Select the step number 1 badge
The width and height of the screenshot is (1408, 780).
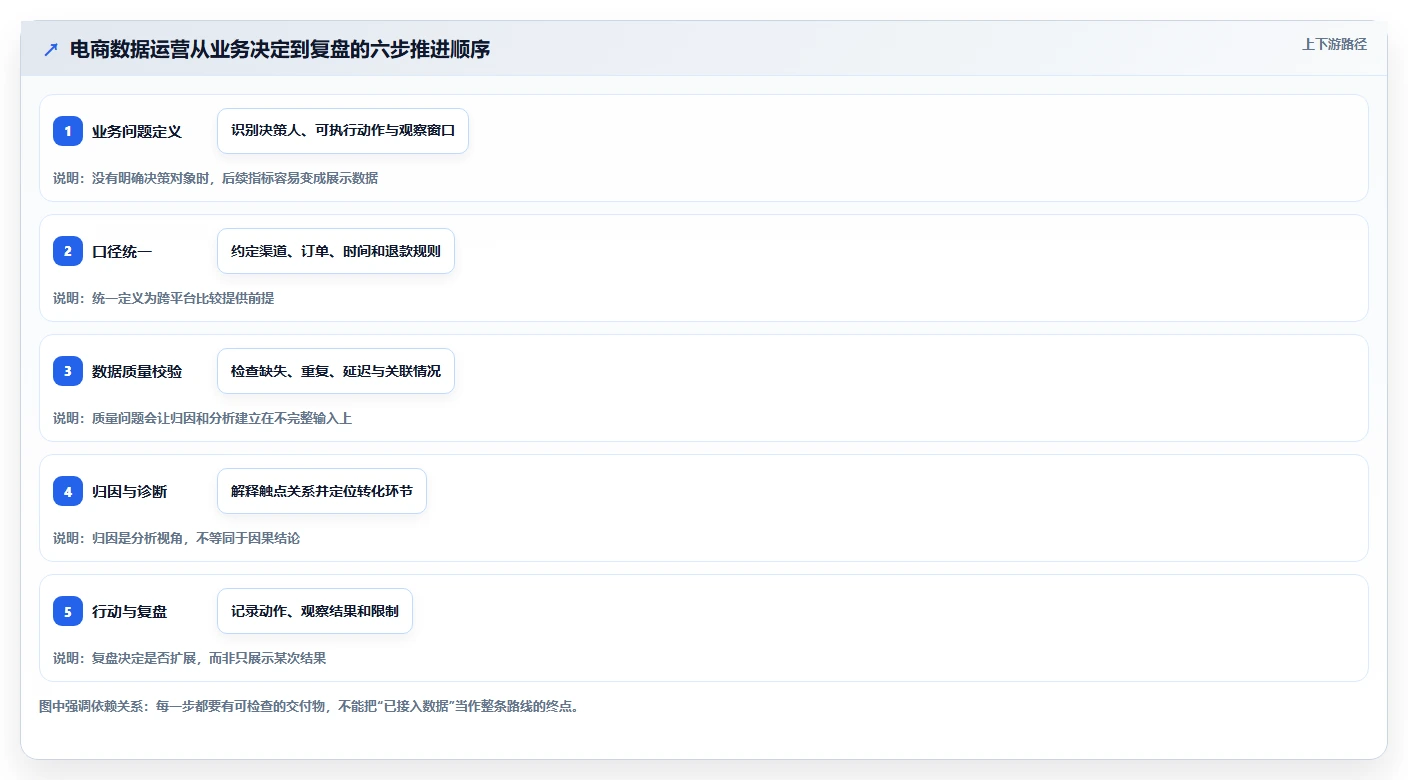coord(68,131)
